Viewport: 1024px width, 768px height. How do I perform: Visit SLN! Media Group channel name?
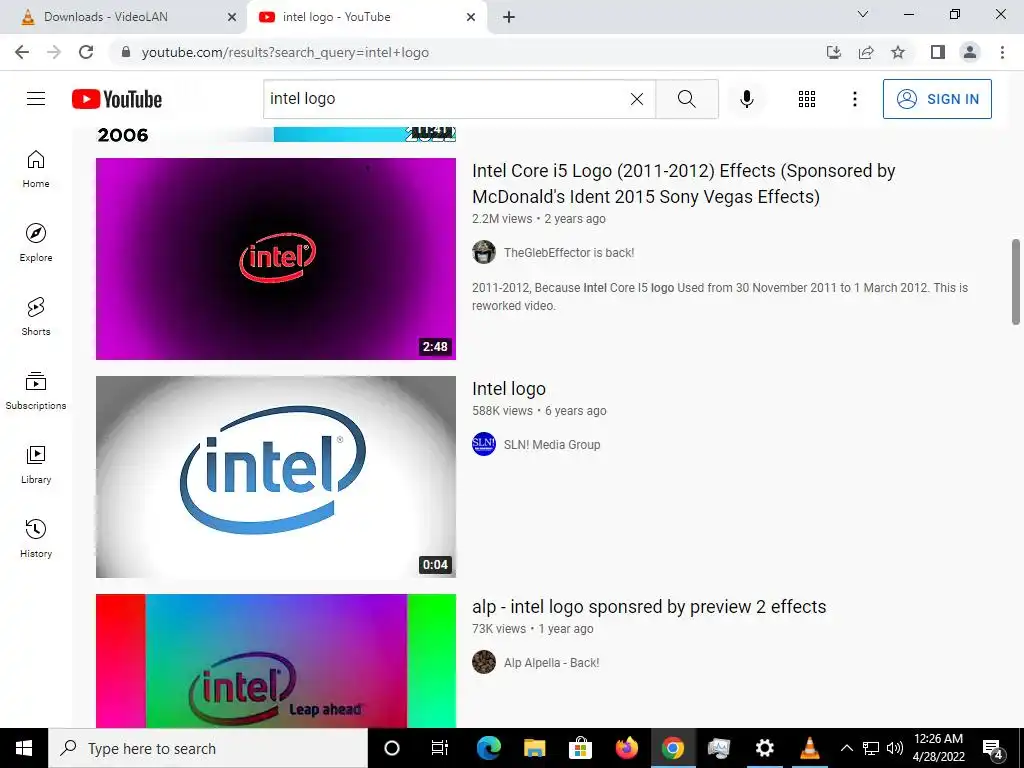coord(552,445)
